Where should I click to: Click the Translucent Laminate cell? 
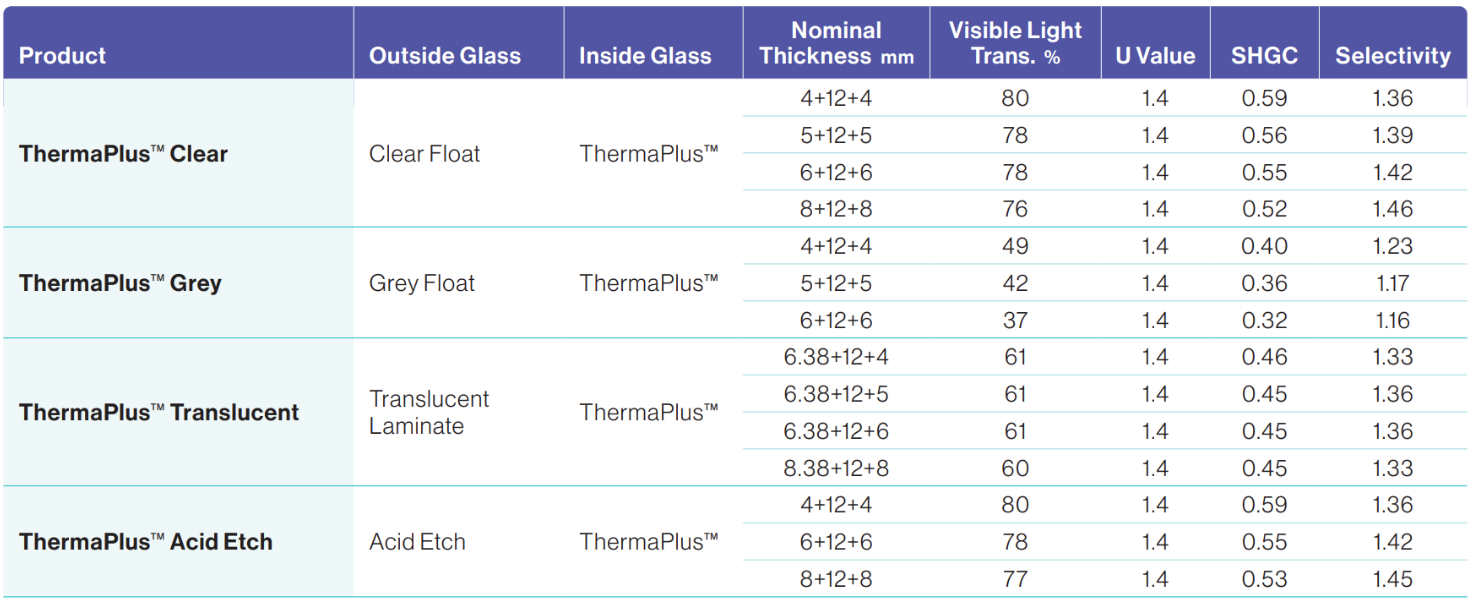pyautogui.click(x=429, y=412)
